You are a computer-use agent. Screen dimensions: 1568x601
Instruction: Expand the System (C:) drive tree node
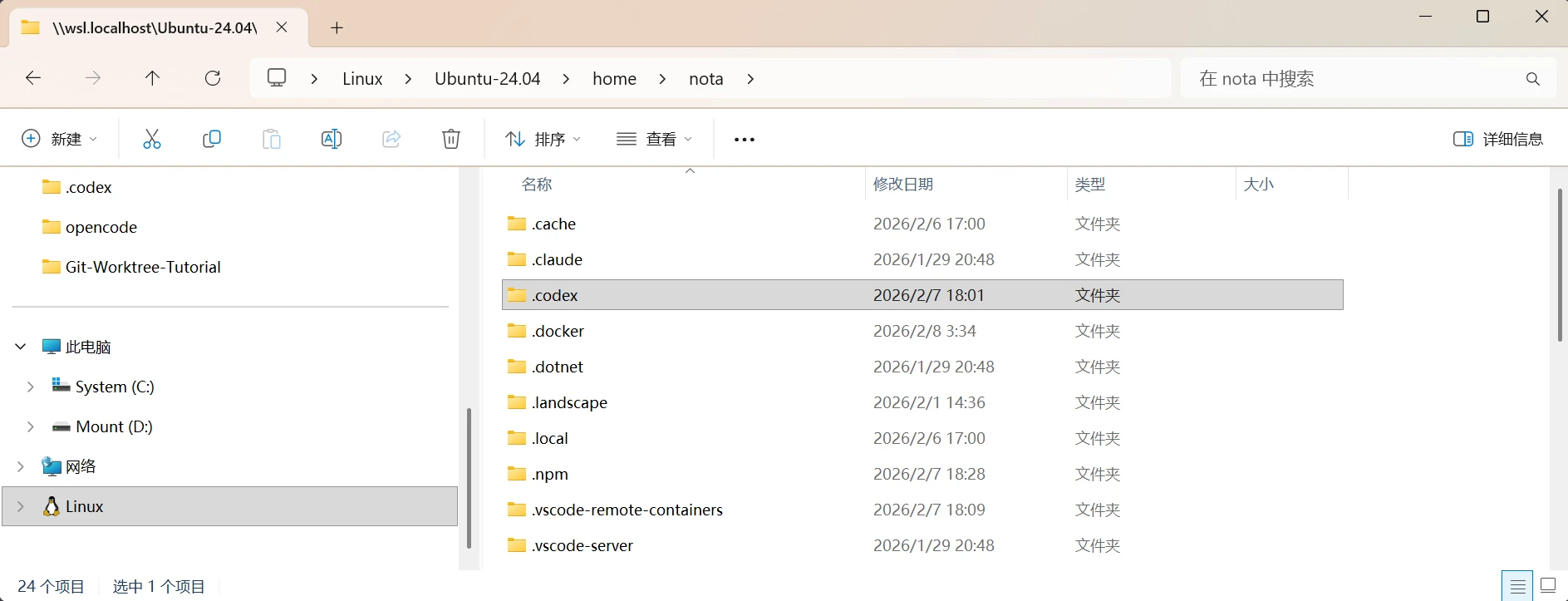31,387
